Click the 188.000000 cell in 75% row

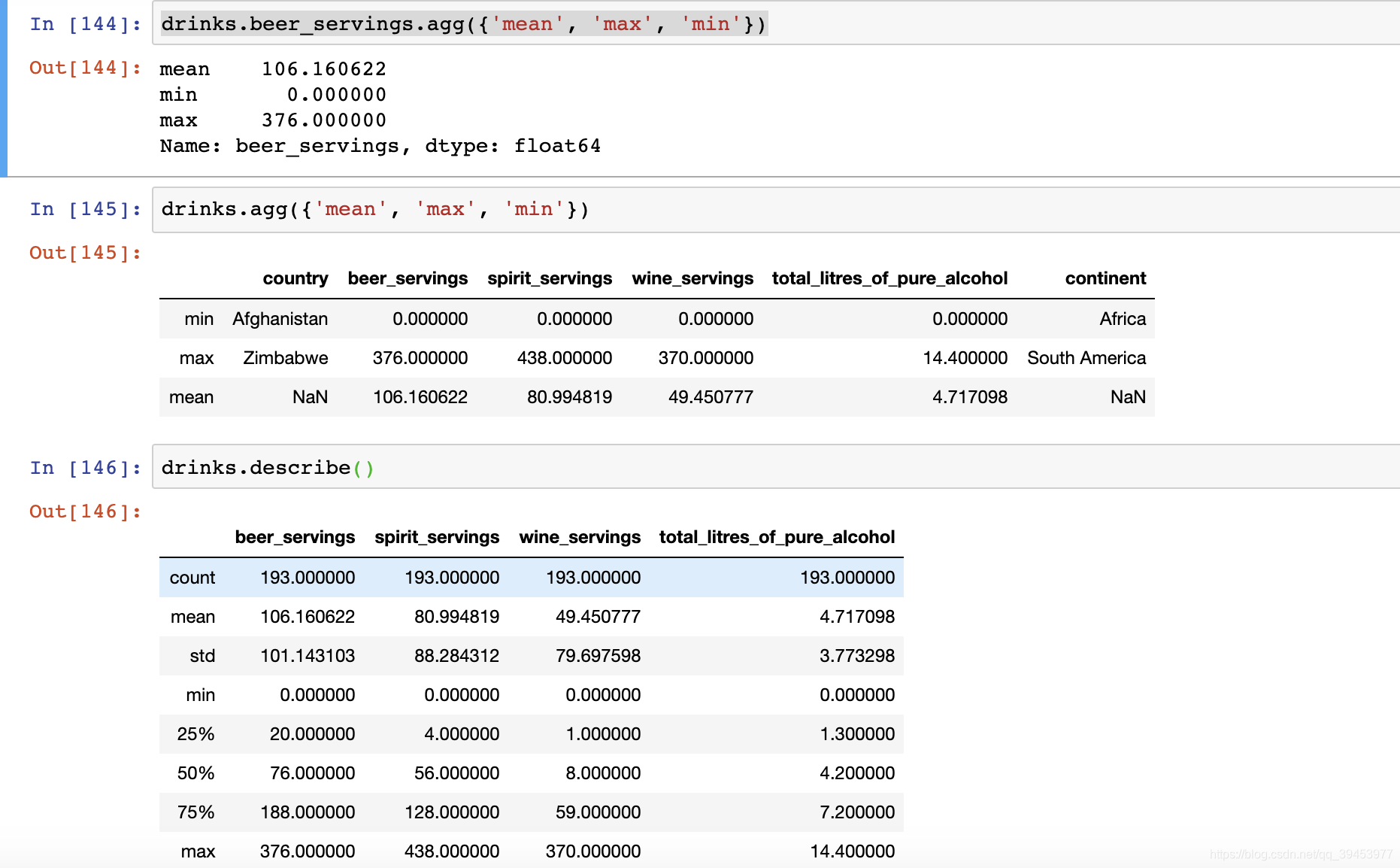(308, 812)
